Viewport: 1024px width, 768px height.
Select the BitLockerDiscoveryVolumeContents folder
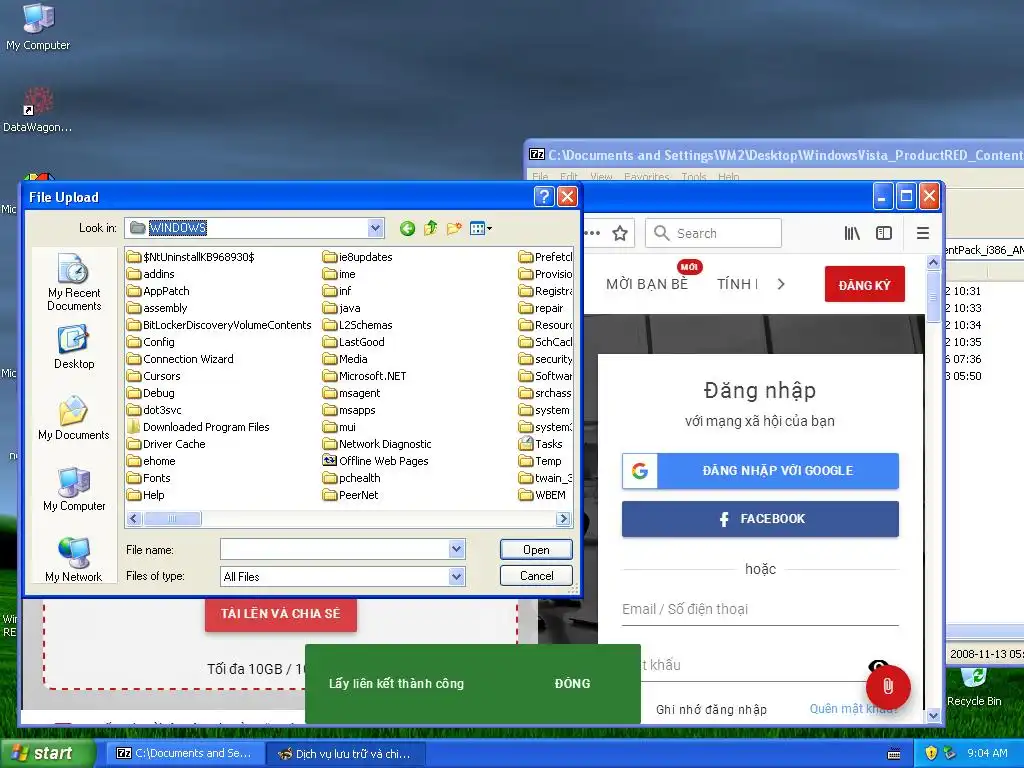[x=219, y=325]
